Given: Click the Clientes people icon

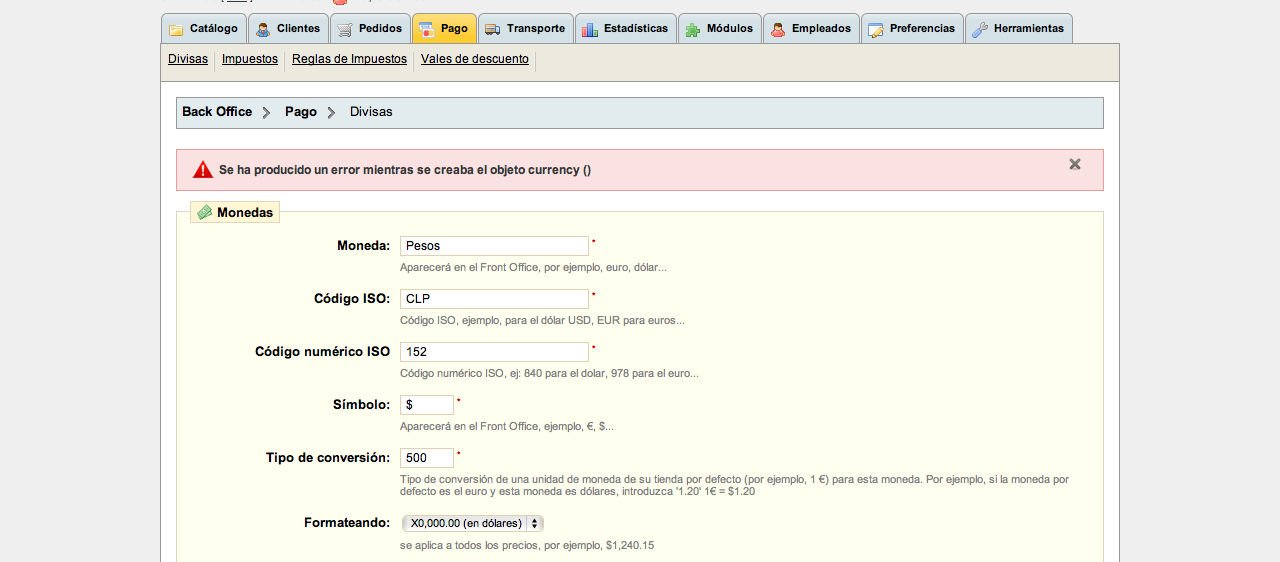Looking at the screenshot, I should click(263, 29).
